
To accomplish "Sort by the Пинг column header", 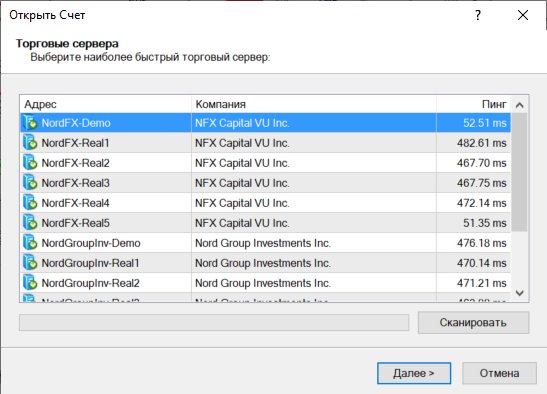I will tap(473, 104).
